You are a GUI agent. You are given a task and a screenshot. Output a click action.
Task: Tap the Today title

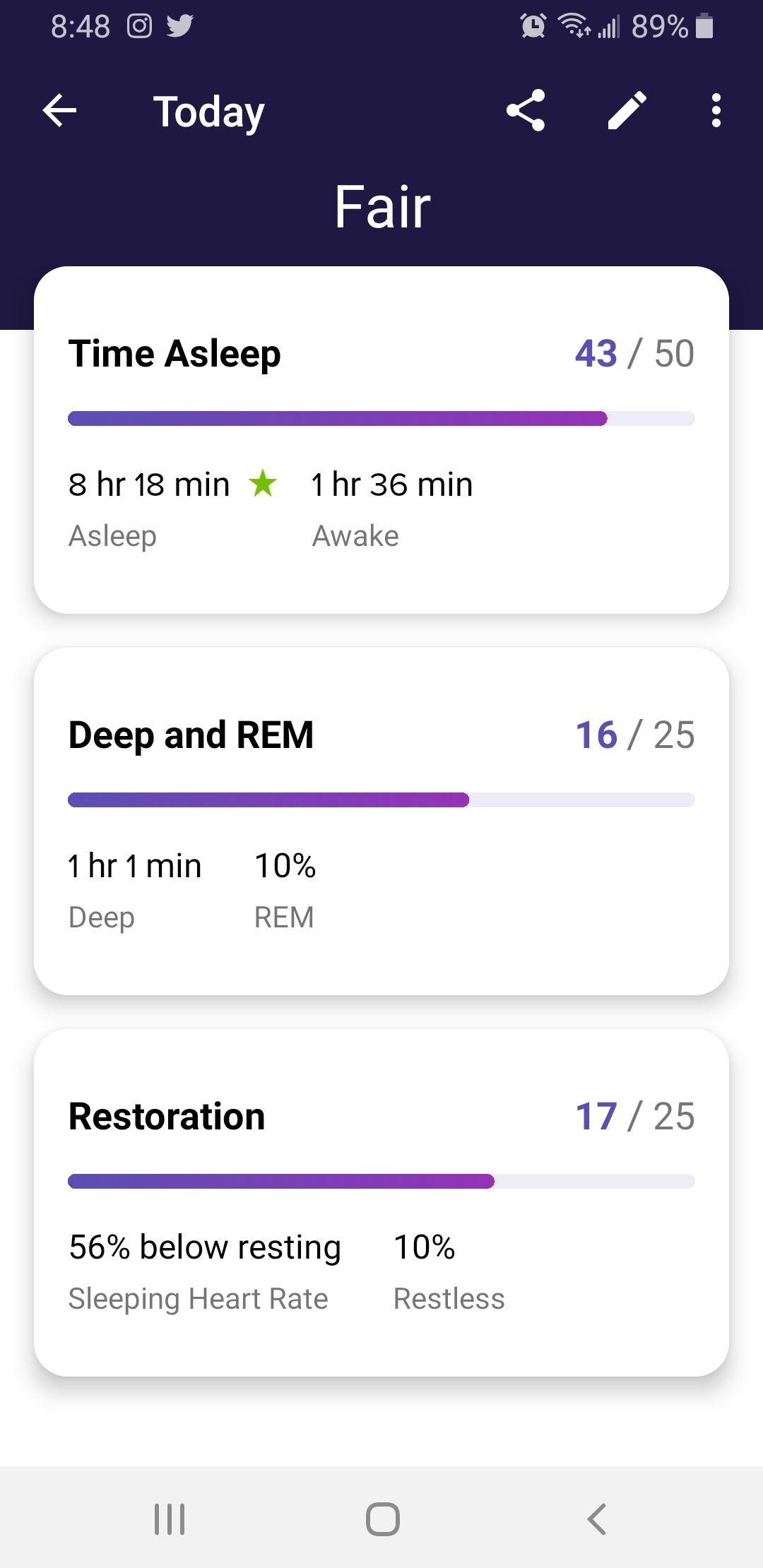209,112
